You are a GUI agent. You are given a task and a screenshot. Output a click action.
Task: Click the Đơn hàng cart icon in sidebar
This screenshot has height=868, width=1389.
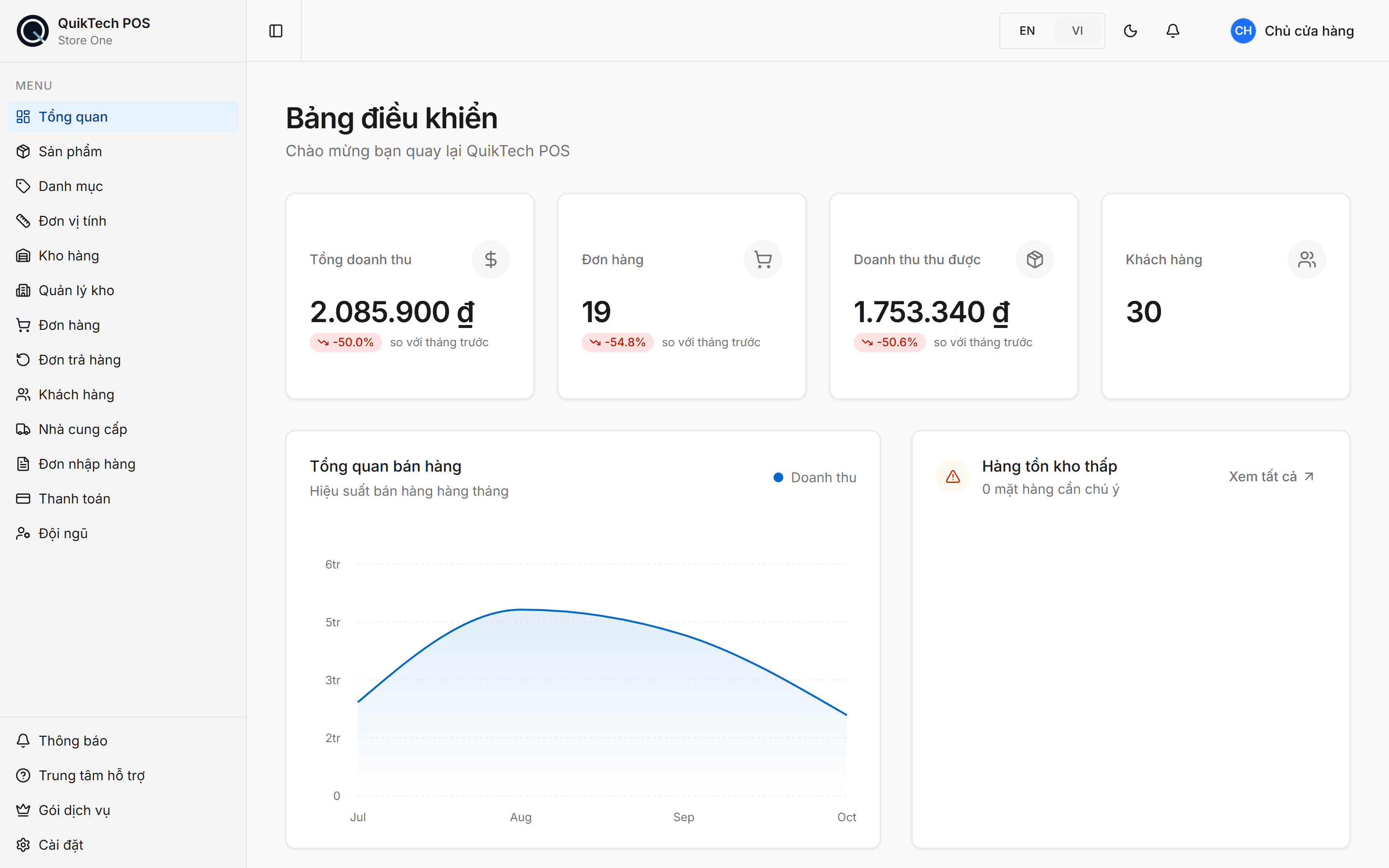(x=23, y=325)
